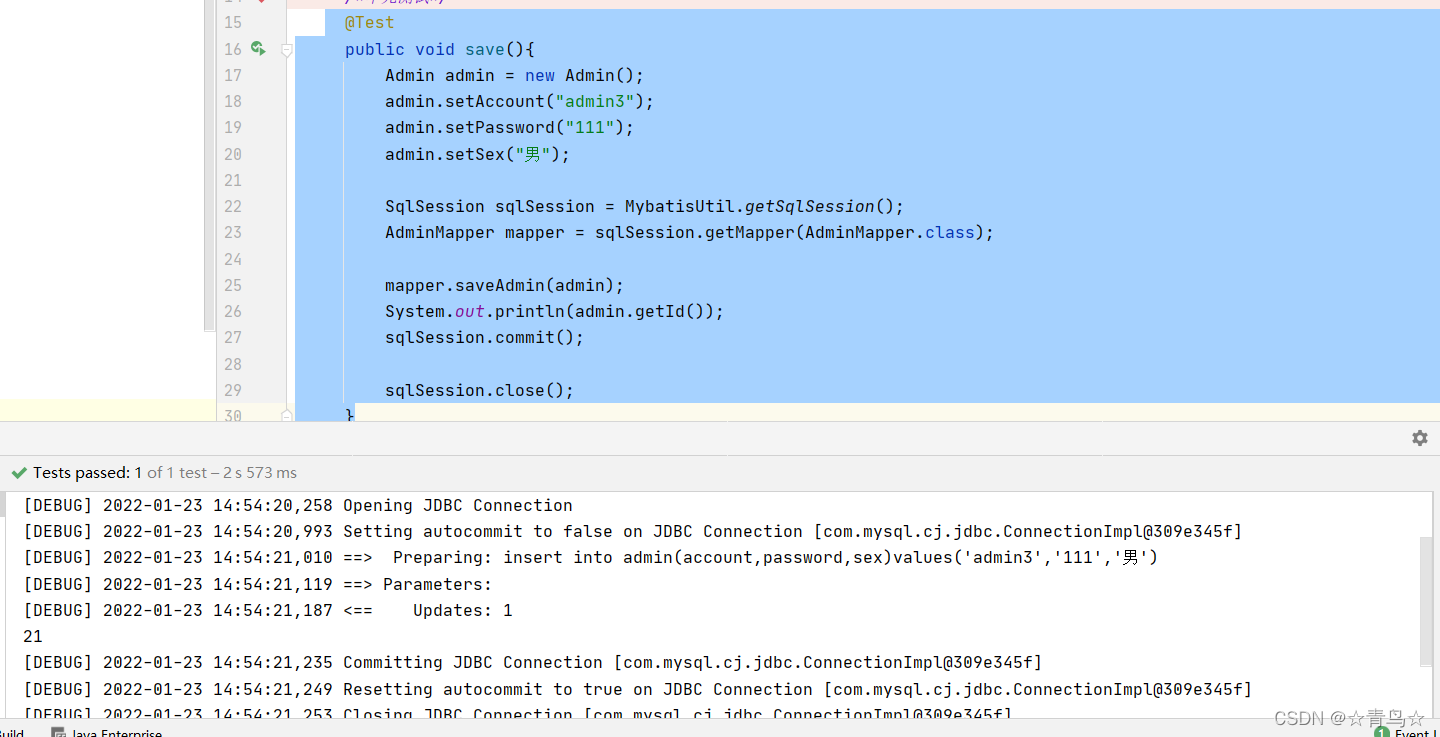The image size is (1440, 737).
Task: Click the 'Tests passed: 1' status text
Action: point(88,473)
